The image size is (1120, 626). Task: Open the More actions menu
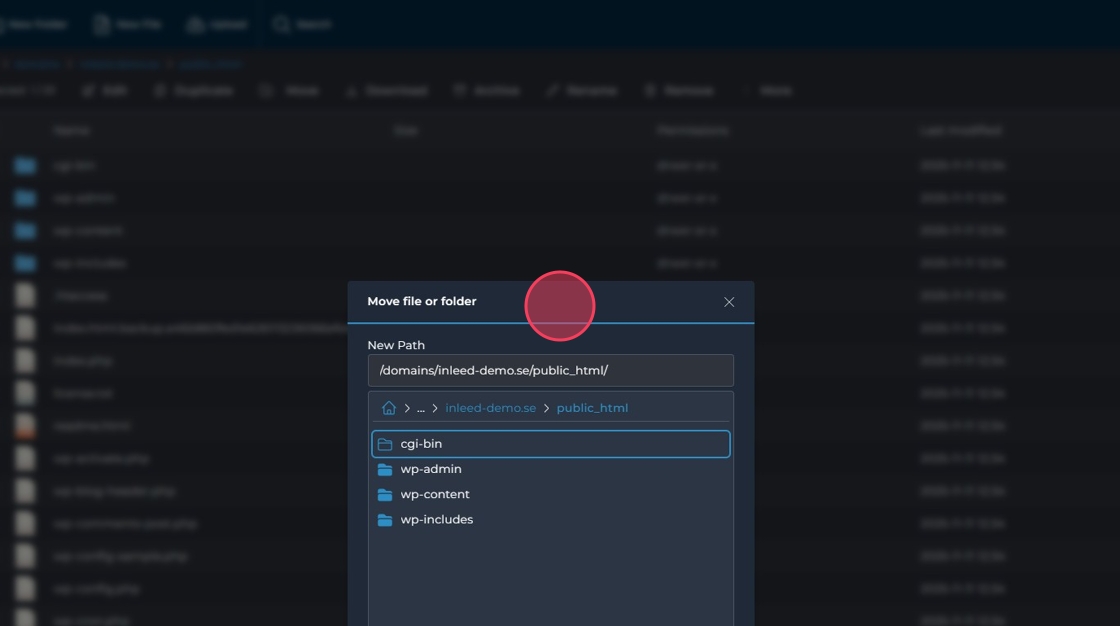click(768, 90)
